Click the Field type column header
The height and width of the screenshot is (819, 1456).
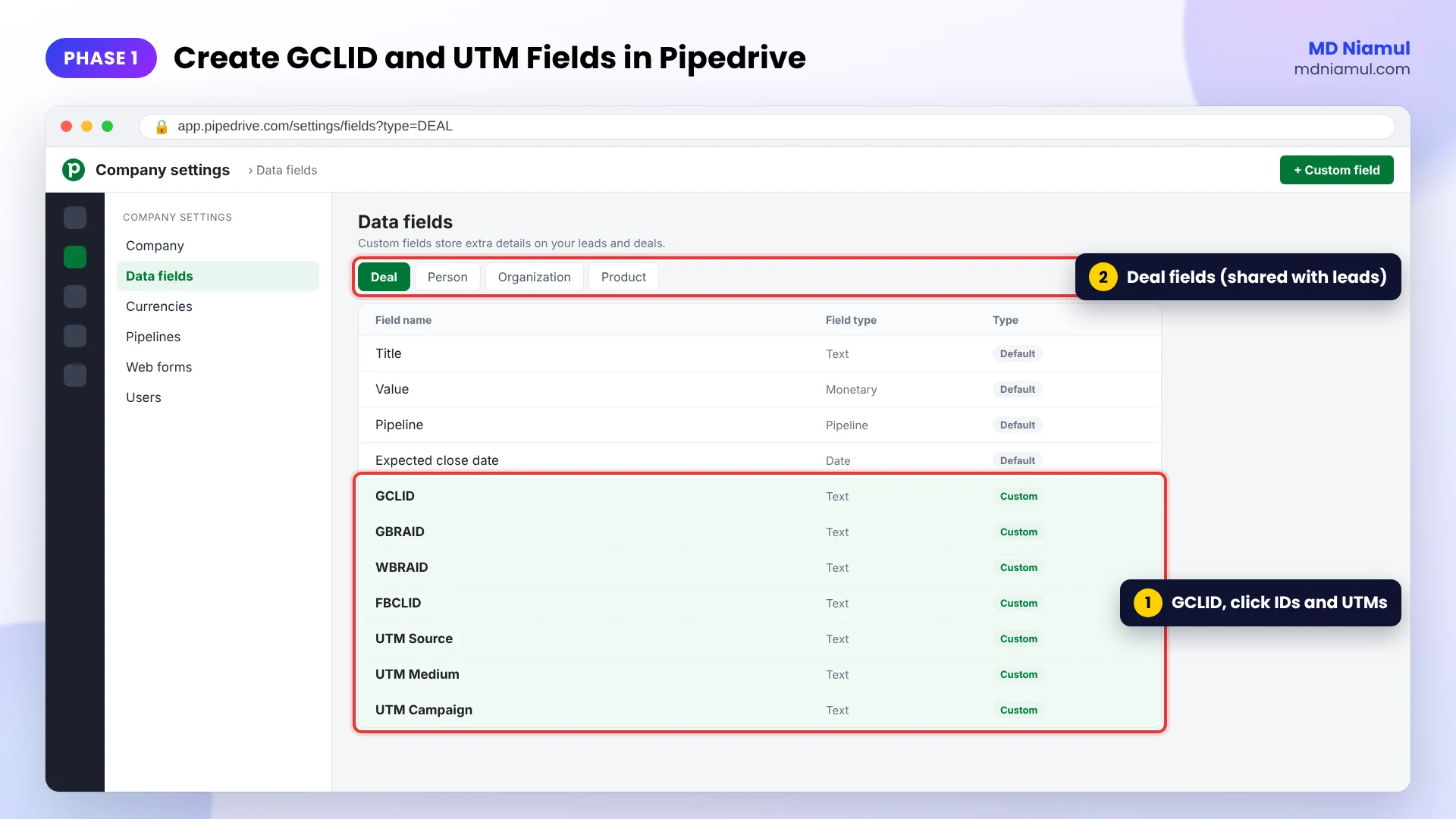coord(851,320)
